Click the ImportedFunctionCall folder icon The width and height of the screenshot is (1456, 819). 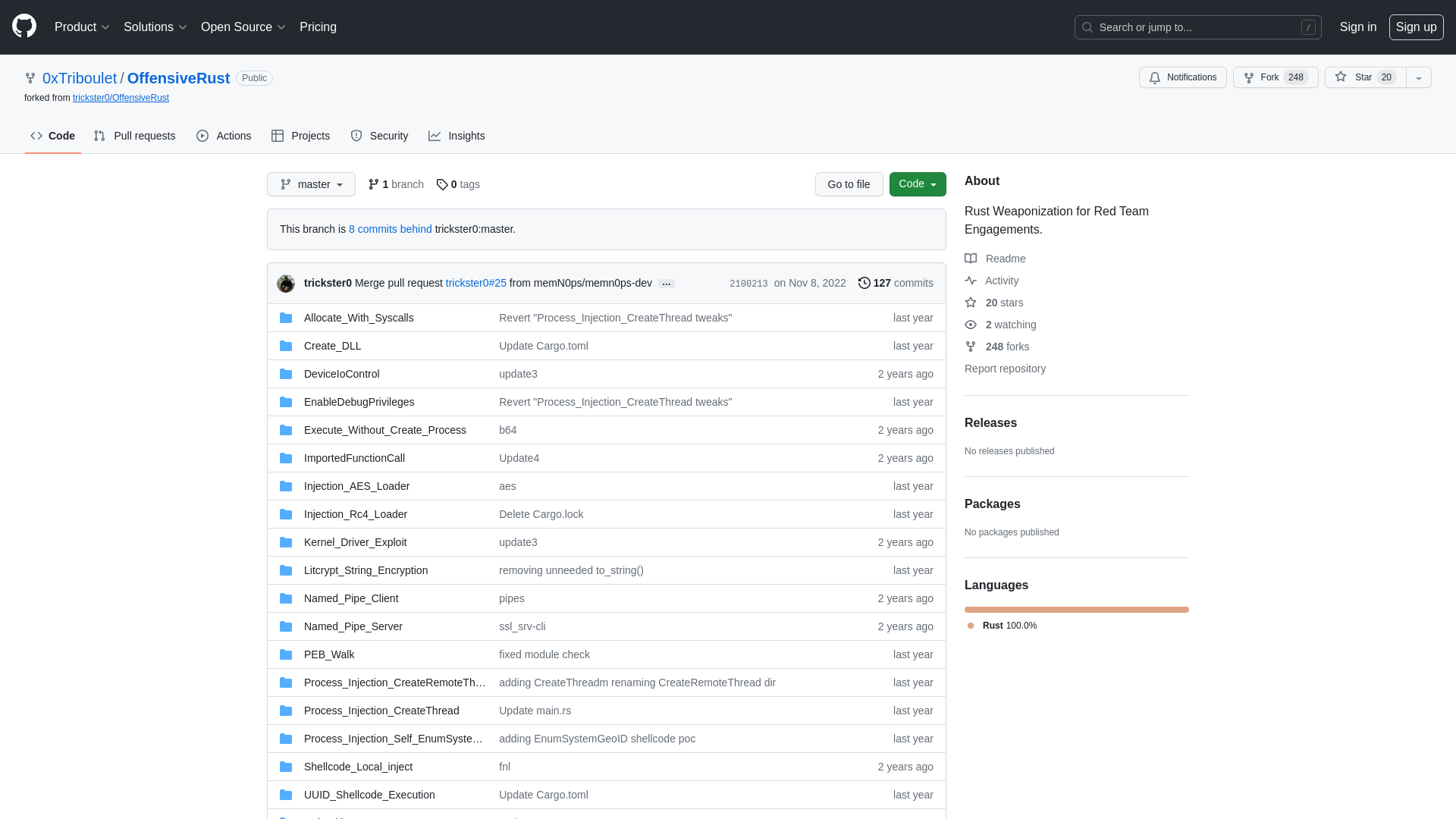point(286,458)
